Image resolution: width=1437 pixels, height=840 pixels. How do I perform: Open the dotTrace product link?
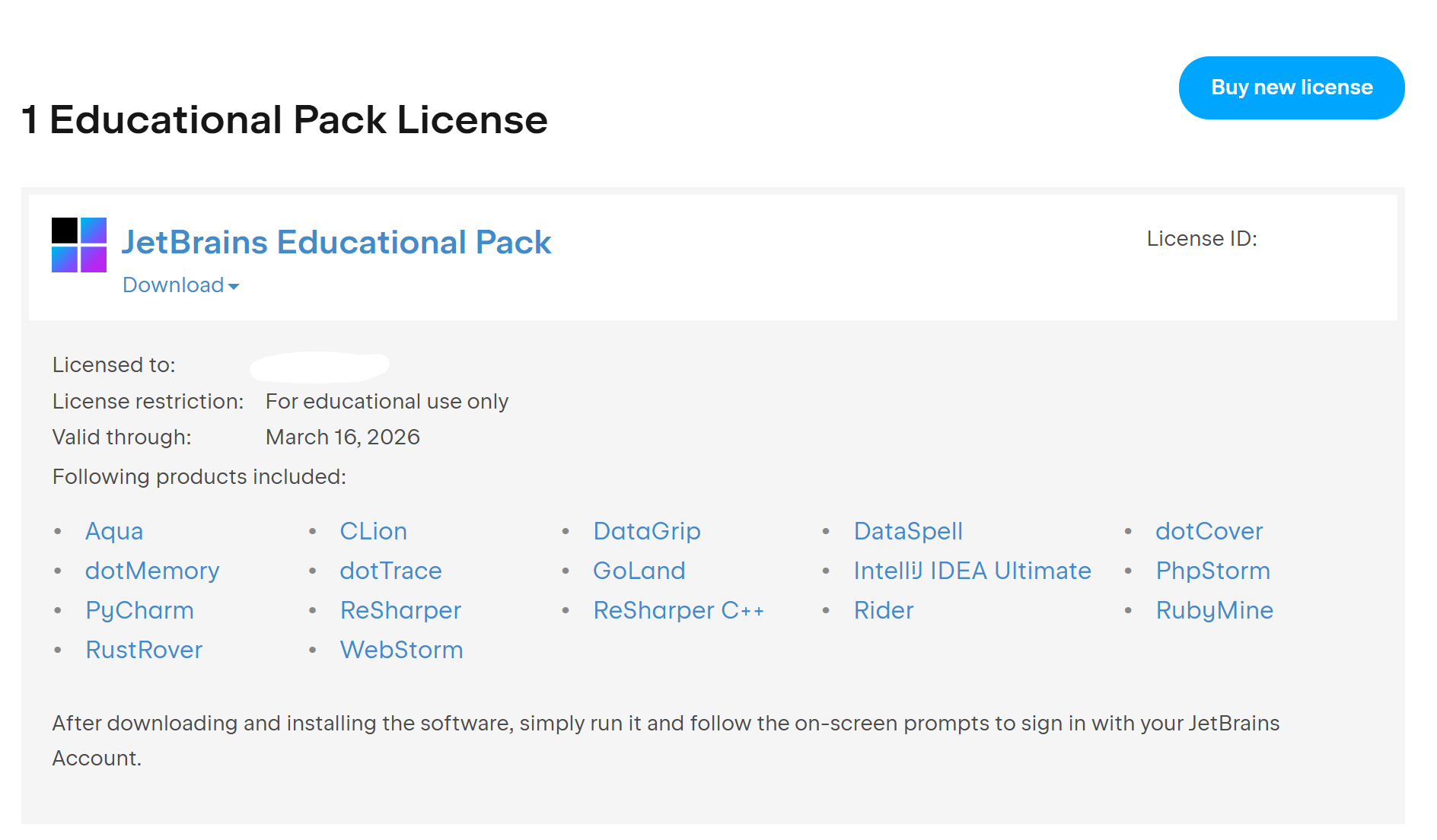(x=391, y=571)
